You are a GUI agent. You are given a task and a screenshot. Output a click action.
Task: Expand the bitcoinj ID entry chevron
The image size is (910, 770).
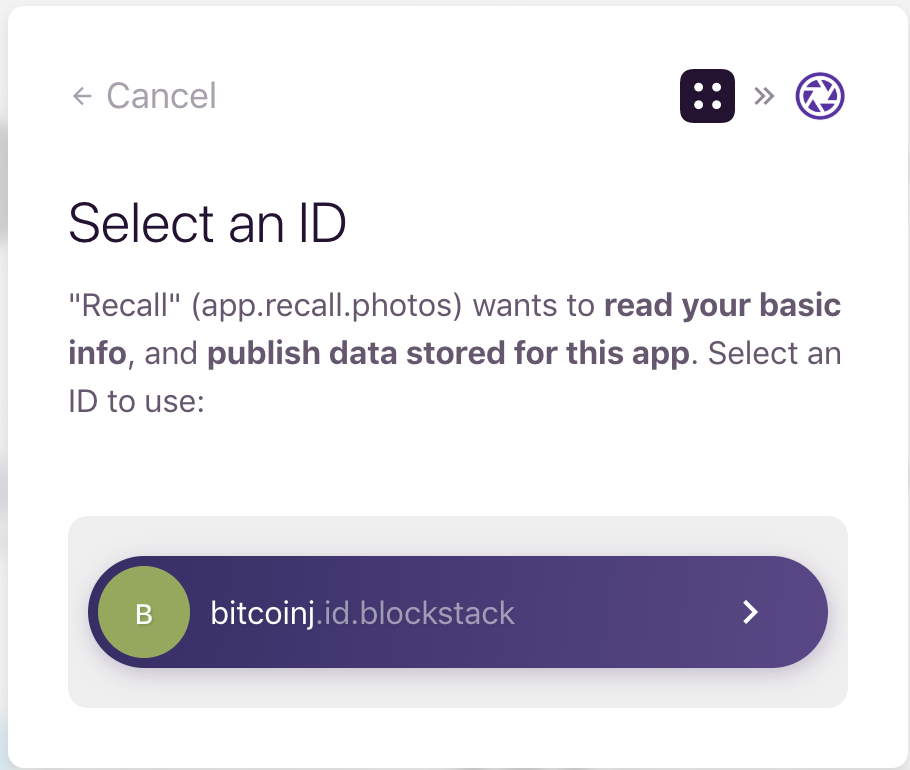pyautogui.click(x=751, y=612)
